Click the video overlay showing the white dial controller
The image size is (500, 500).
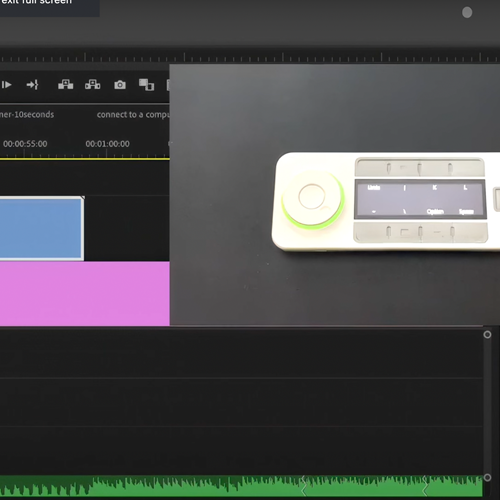(335, 195)
